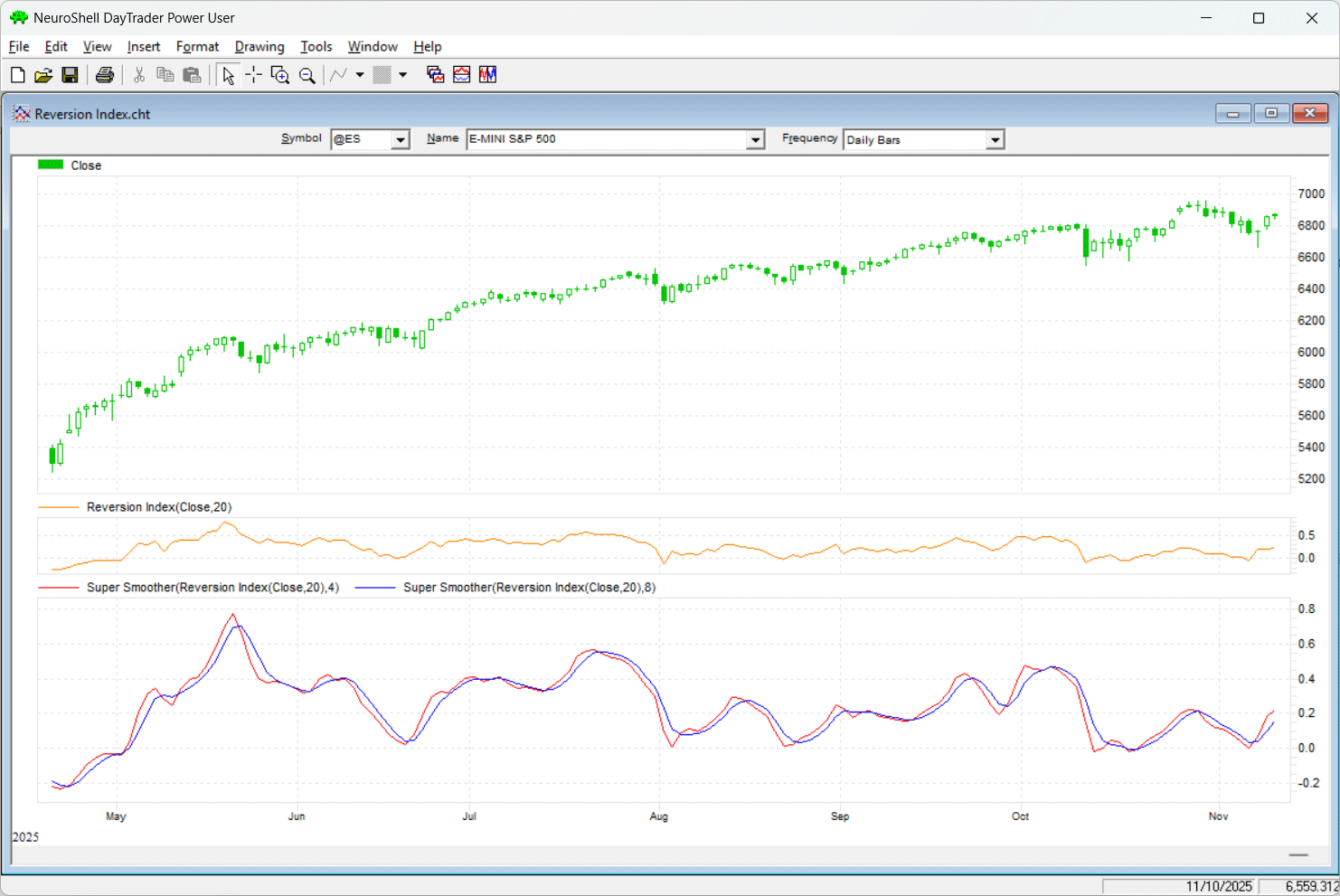
Task: Print the chart with the printer icon
Action: [105, 75]
